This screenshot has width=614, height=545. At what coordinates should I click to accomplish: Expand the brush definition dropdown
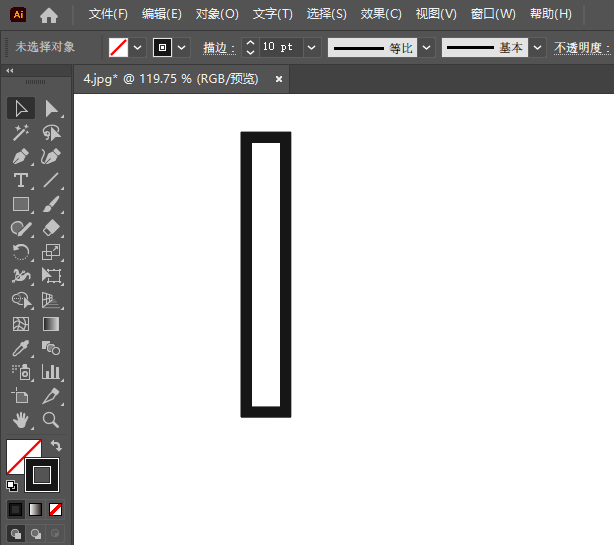(538, 48)
